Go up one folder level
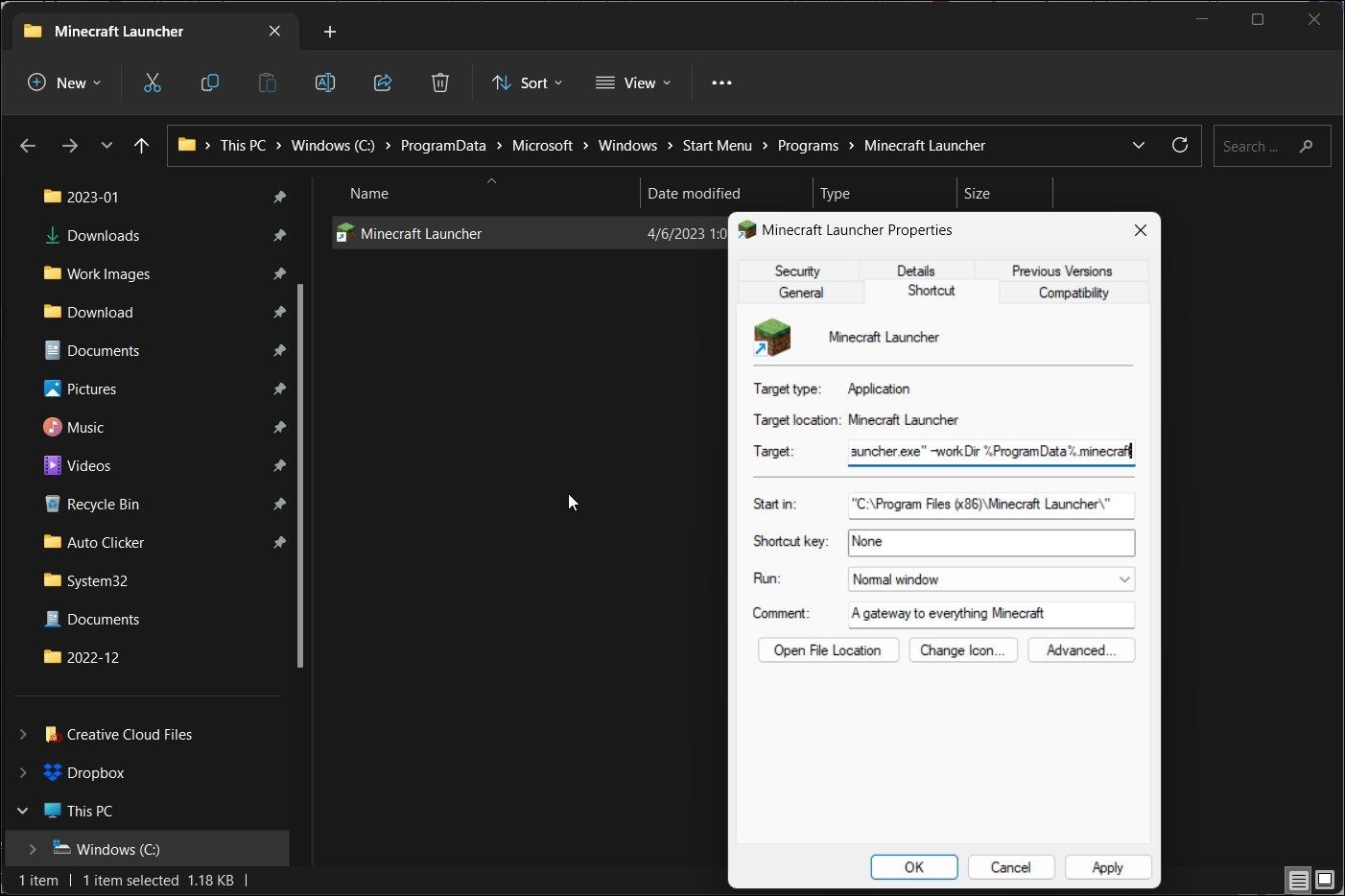Image resolution: width=1345 pixels, height=896 pixels. pyautogui.click(x=141, y=146)
